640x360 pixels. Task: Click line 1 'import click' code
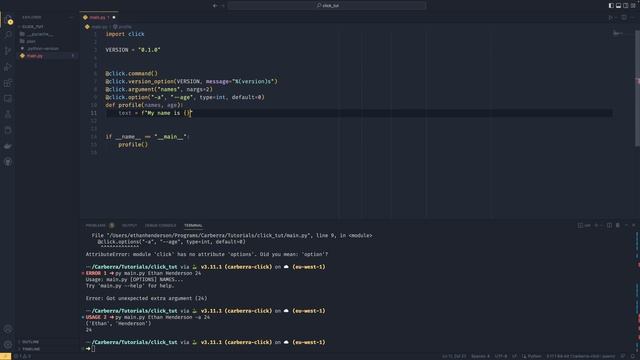[x=125, y=34]
